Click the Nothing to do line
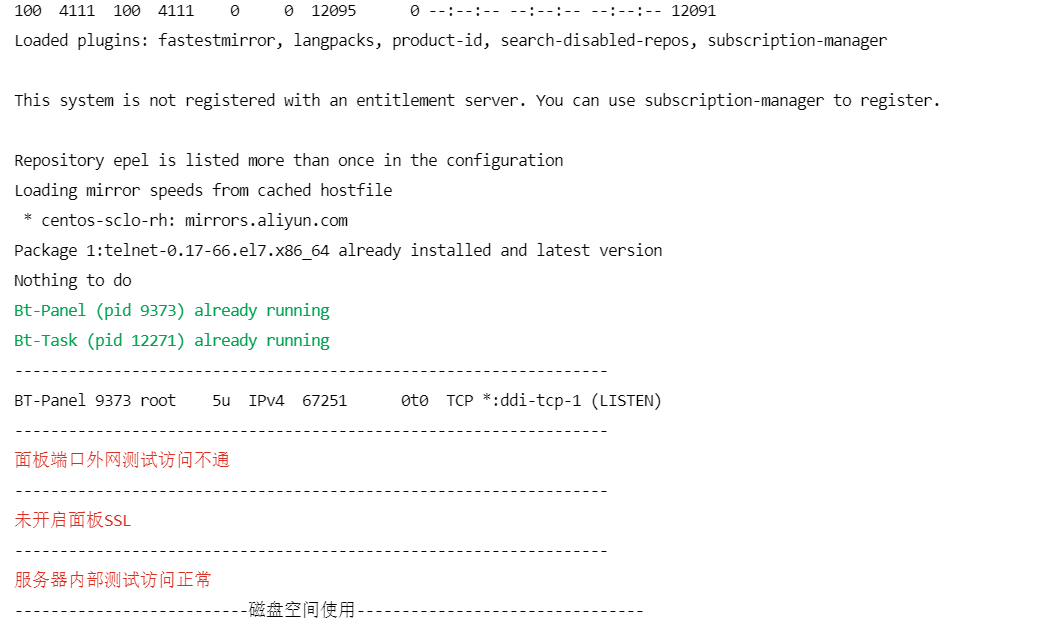This screenshot has height=630, width=1044. tap(73, 280)
